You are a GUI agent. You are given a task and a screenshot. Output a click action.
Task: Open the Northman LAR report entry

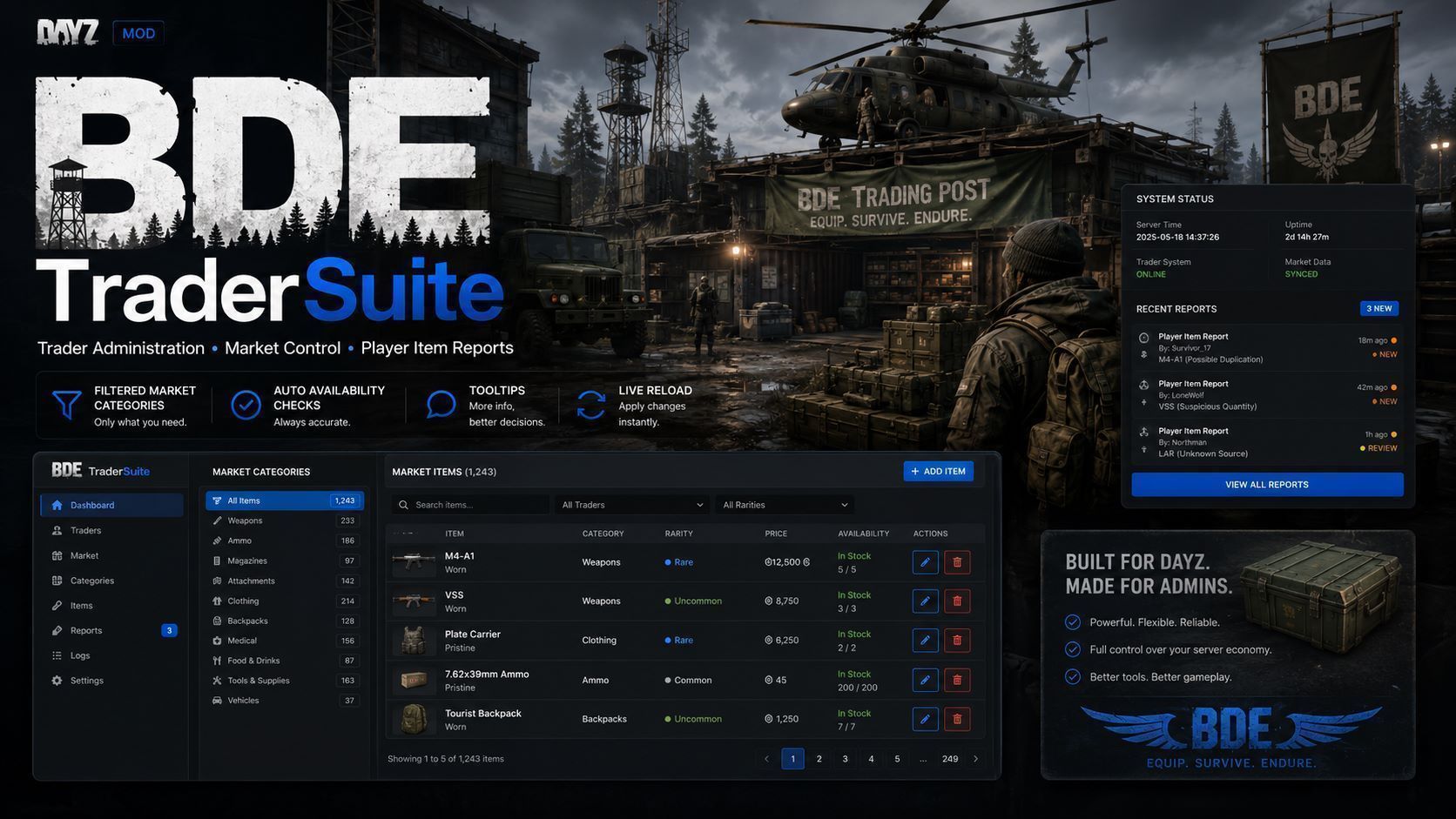[1267, 442]
